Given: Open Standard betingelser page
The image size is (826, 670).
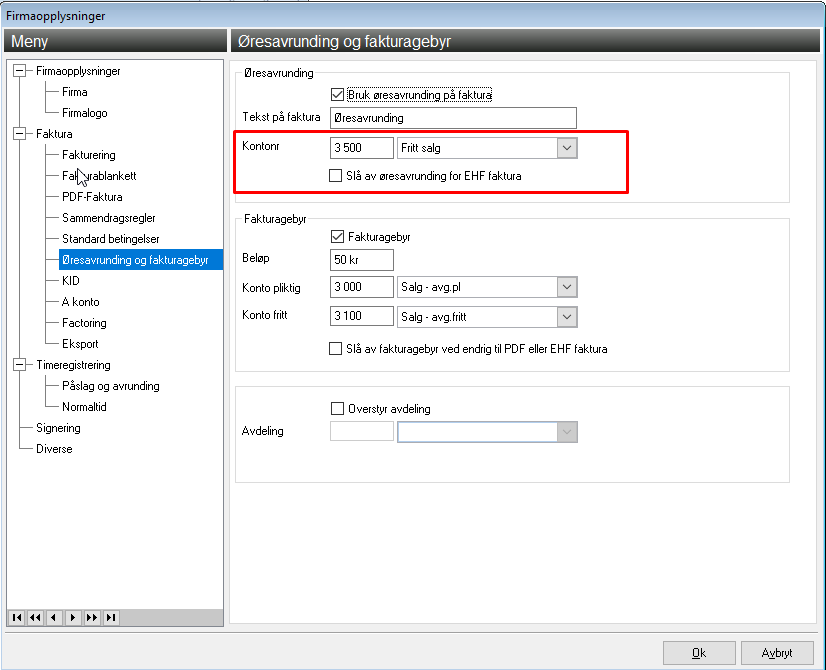Looking at the screenshot, I should click(111, 239).
